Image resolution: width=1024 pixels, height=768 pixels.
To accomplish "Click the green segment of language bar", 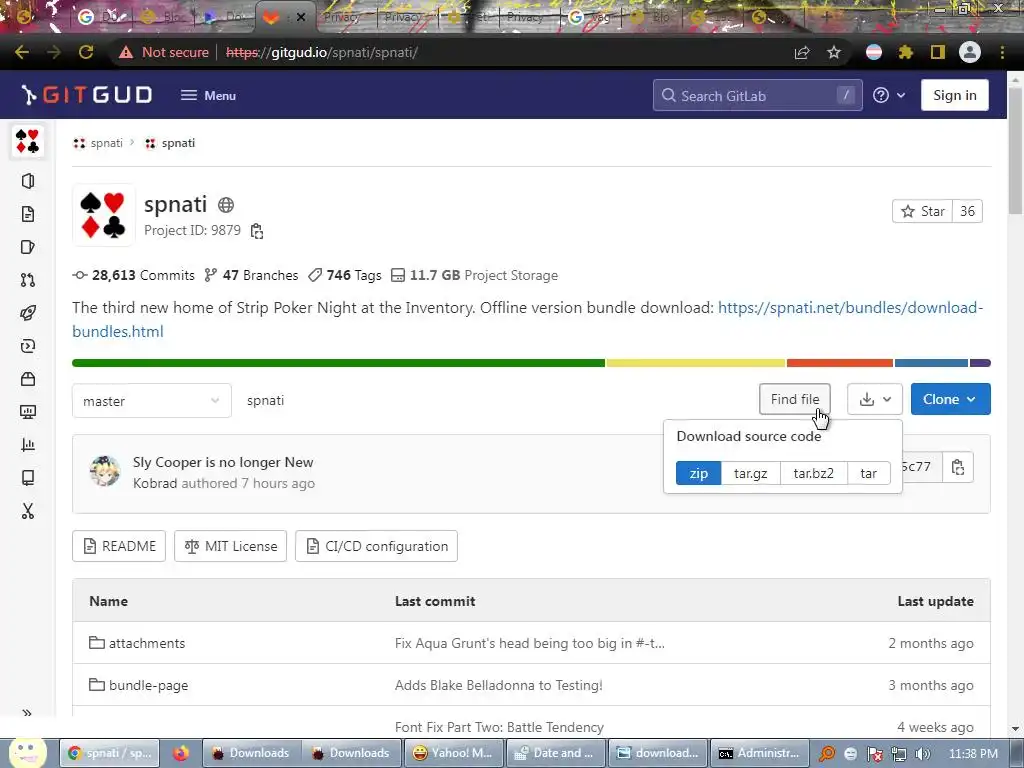I will pos(338,363).
